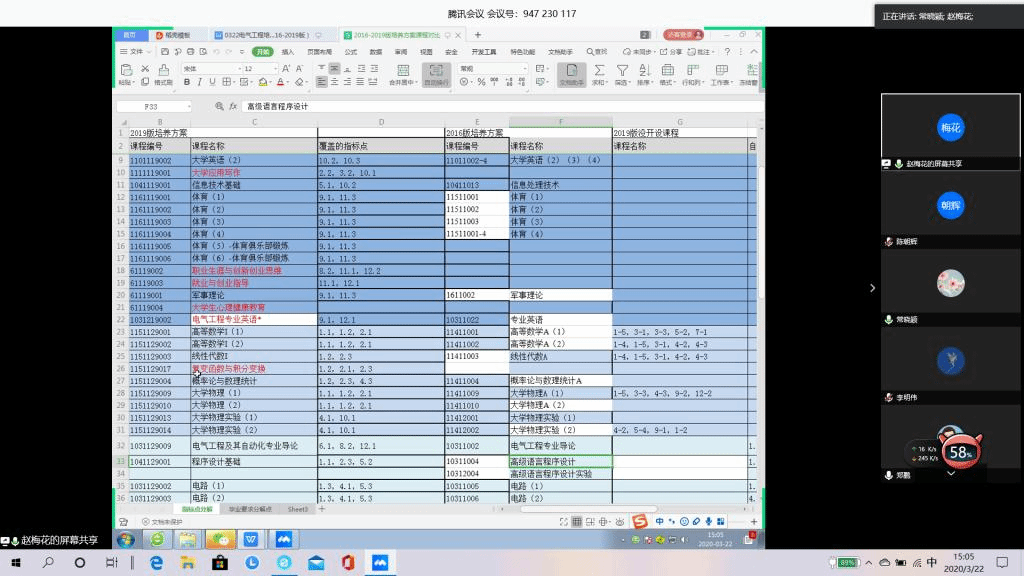Collapse the ribbon with the up chevron
The height and width of the screenshot is (576, 1024).
[x=754, y=52]
